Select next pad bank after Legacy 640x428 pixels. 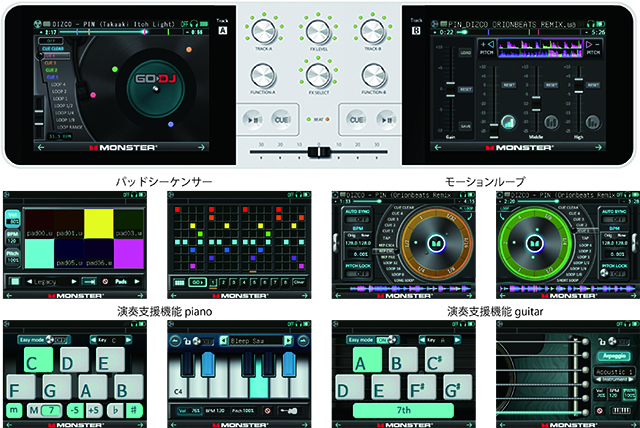[x=74, y=282]
